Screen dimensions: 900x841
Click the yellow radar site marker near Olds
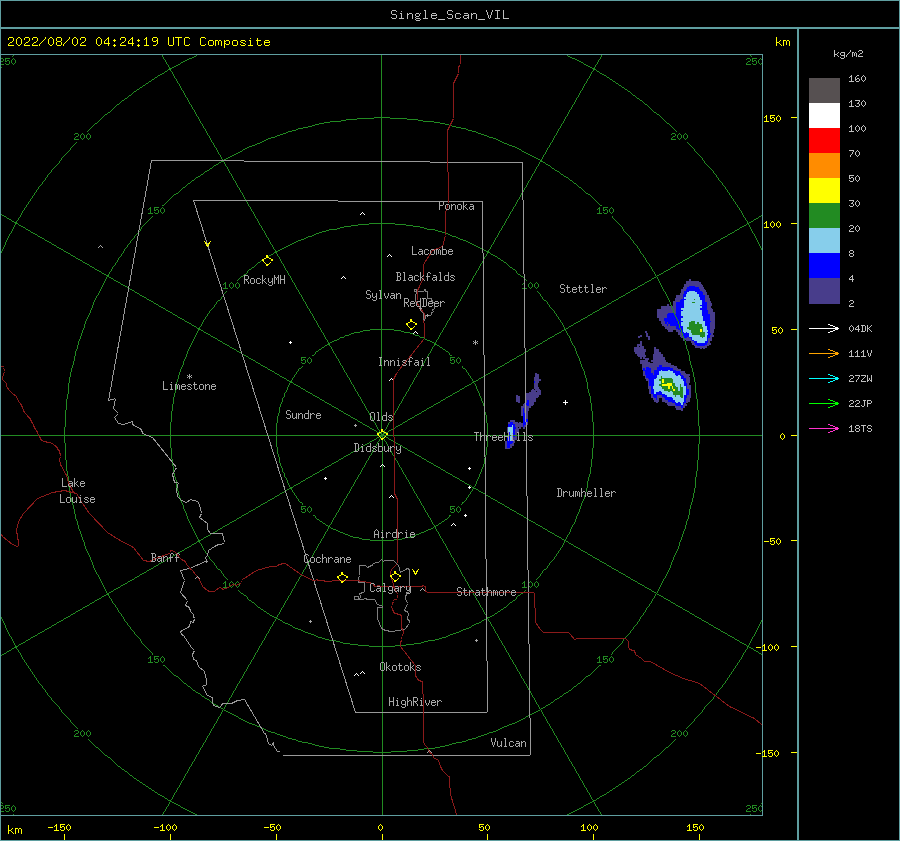382,435
